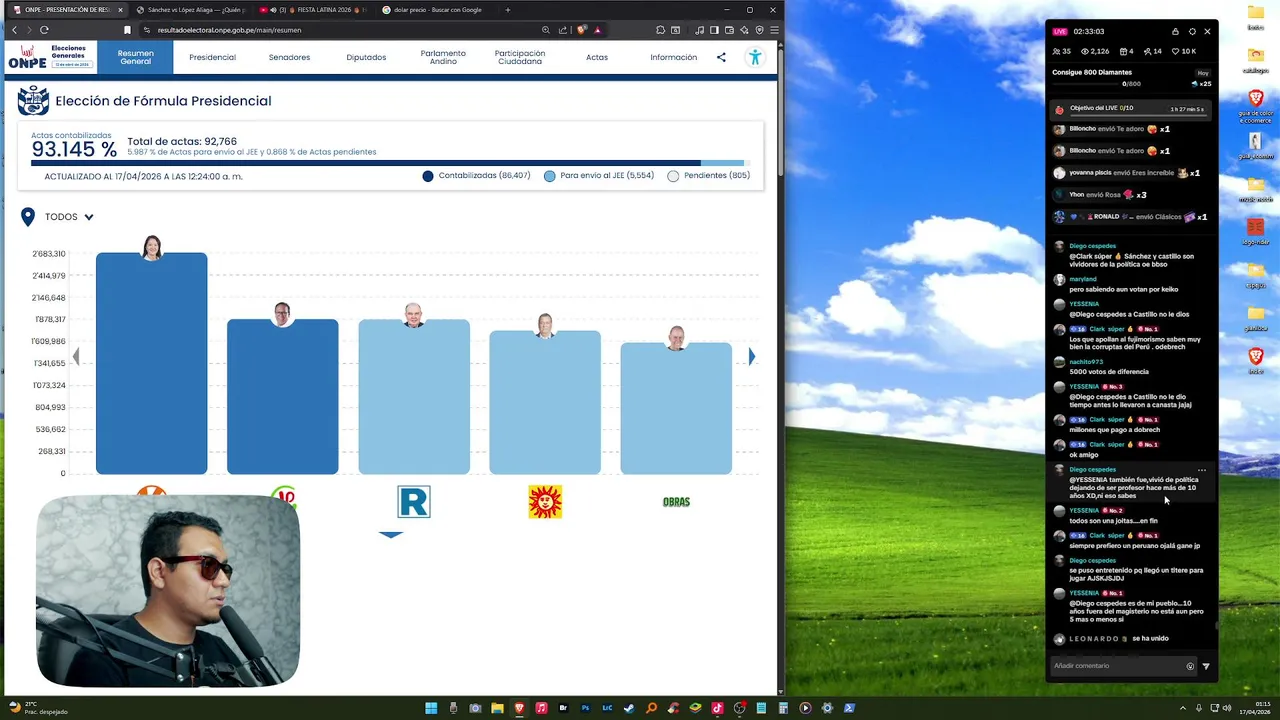
Task: Click the streamer webcam thumbnail
Action: (x=168, y=591)
